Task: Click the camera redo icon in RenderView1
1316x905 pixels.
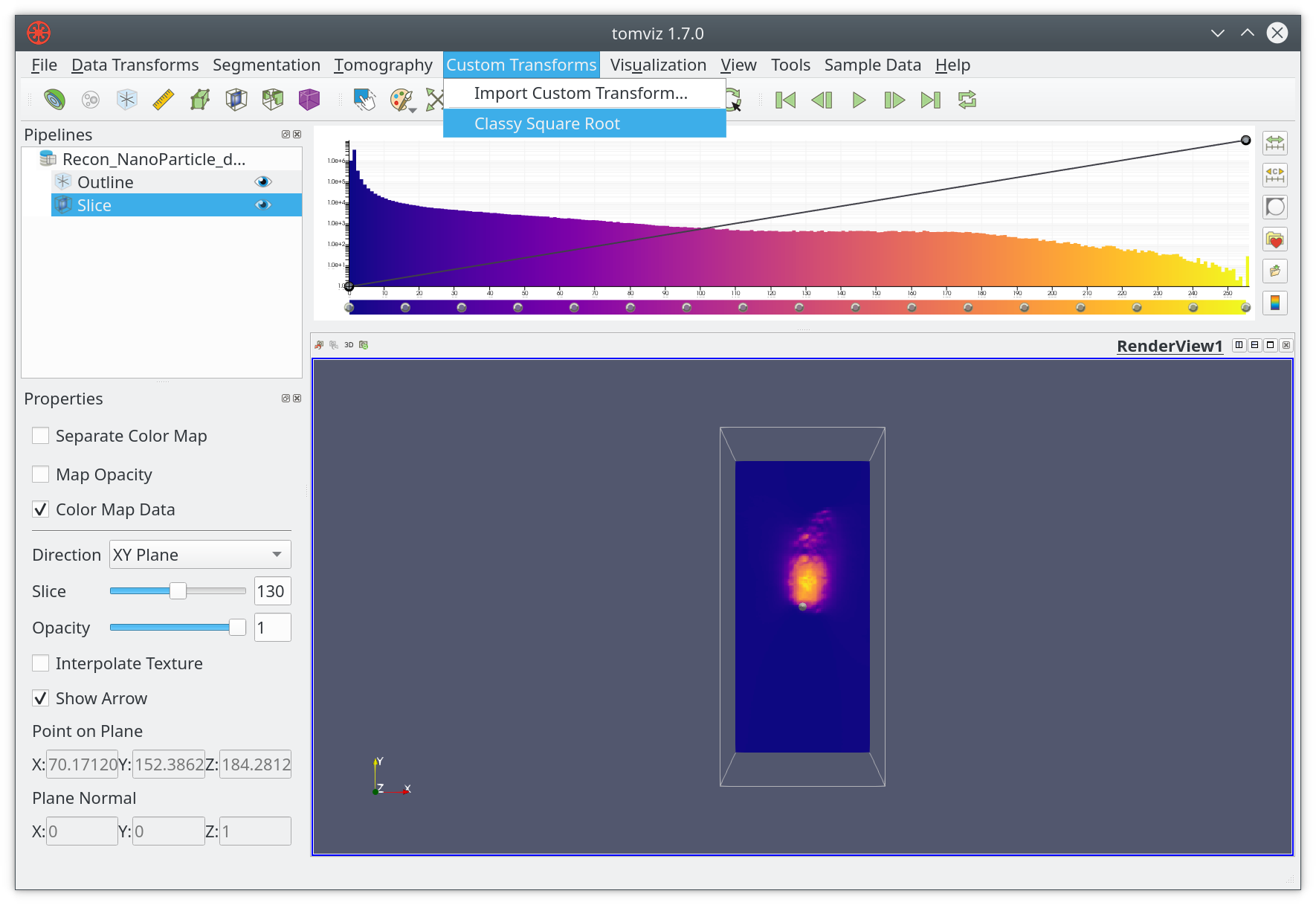Action: pos(334,345)
